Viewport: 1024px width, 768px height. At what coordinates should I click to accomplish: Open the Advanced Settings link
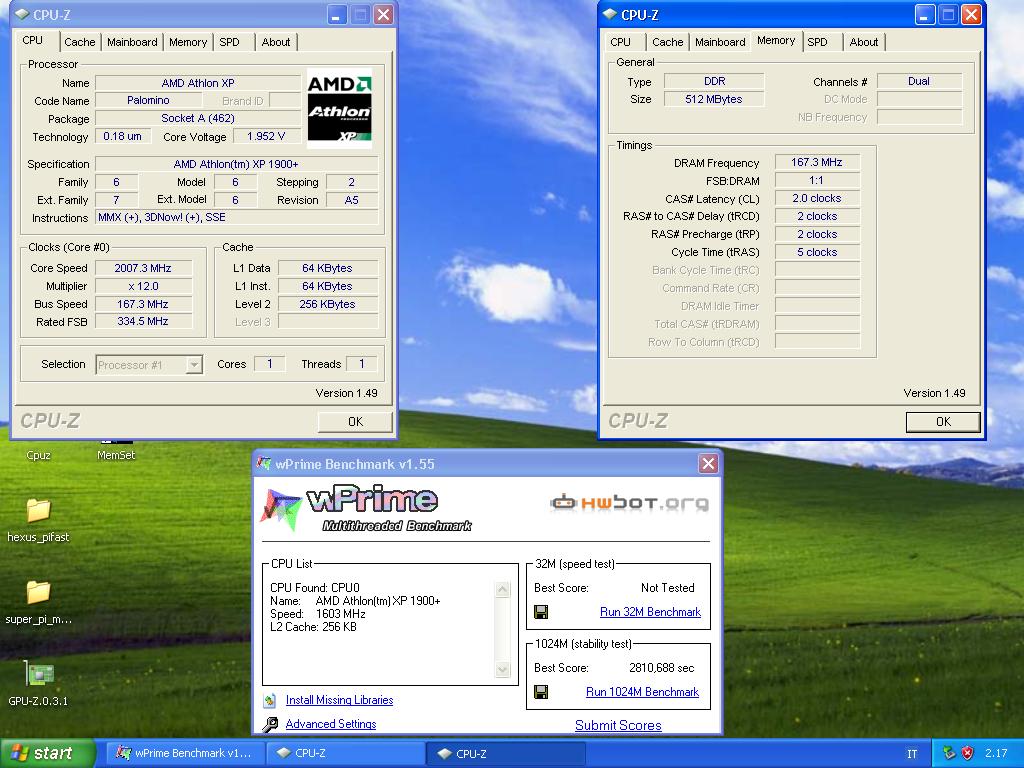click(330, 724)
